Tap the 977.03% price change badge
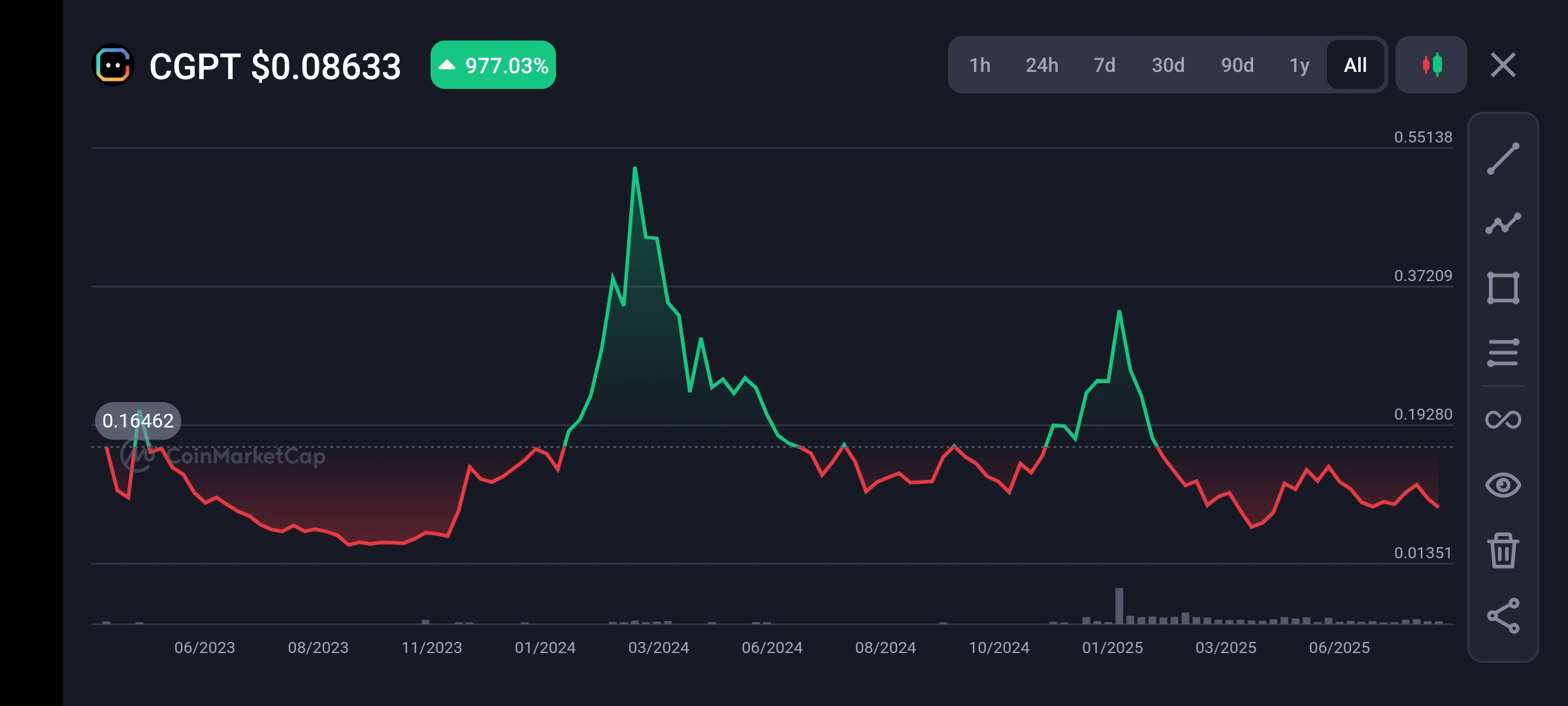 (x=493, y=65)
